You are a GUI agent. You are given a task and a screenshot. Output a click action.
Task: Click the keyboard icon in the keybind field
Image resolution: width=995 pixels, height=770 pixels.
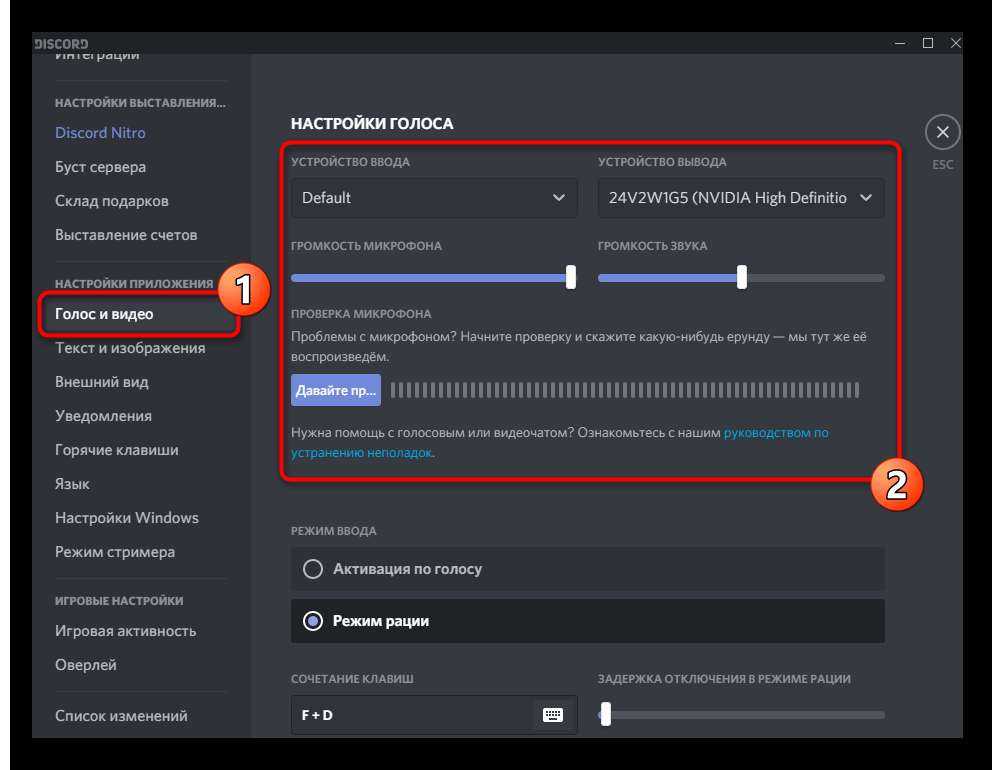(553, 715)
